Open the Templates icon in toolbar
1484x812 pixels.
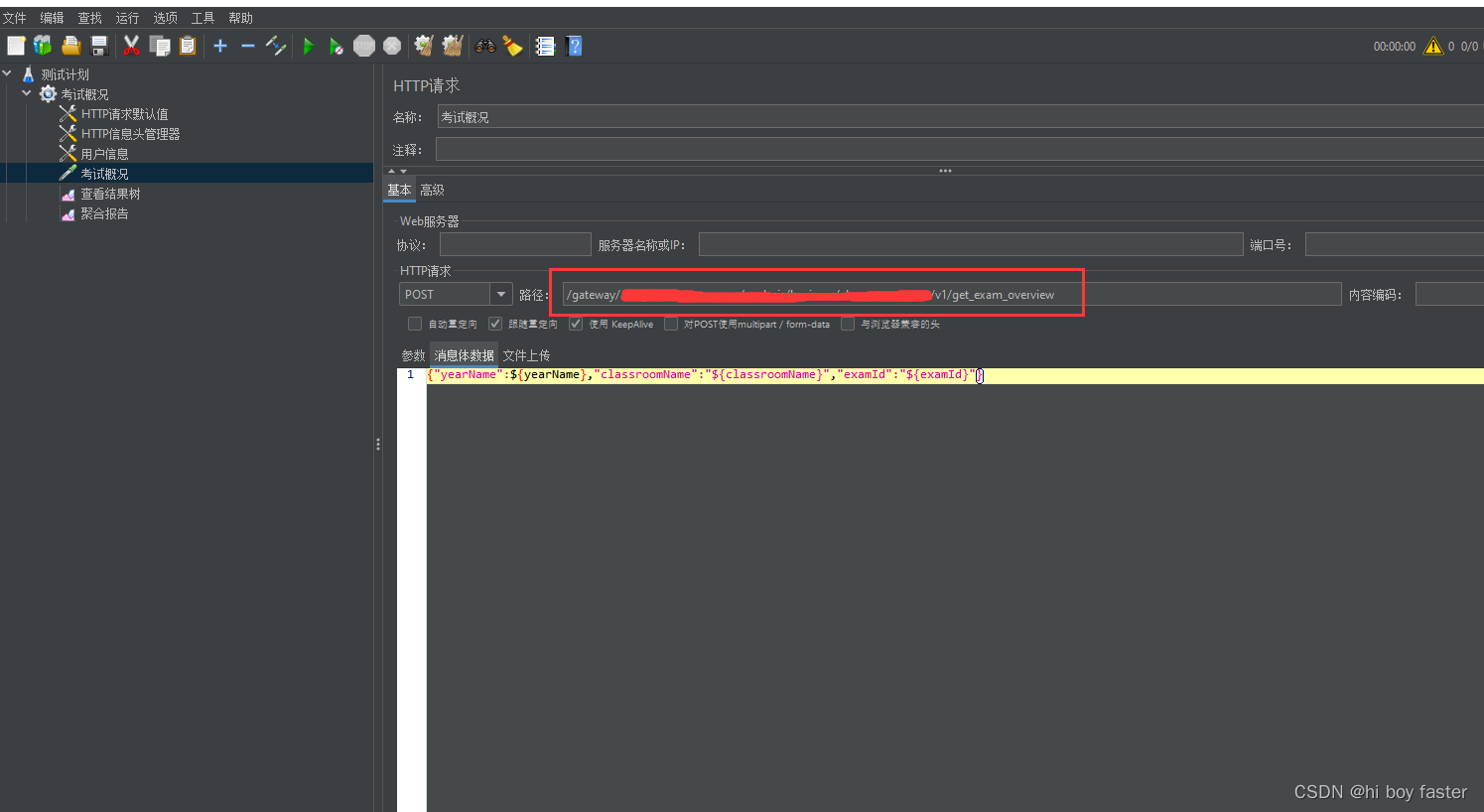(43, 46)
